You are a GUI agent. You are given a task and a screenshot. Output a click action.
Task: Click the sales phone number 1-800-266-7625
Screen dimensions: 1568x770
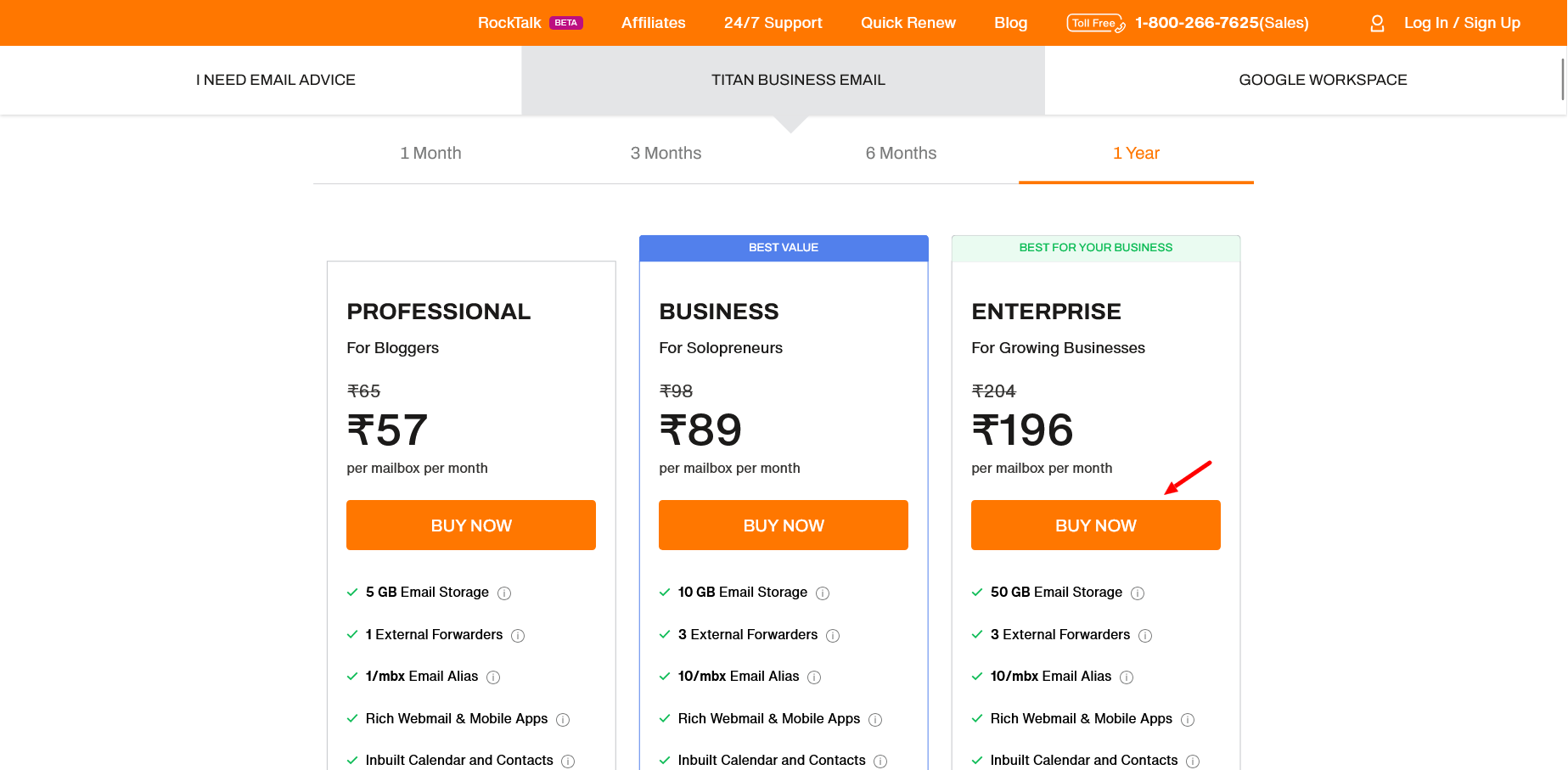click(x=1222, y=23)
